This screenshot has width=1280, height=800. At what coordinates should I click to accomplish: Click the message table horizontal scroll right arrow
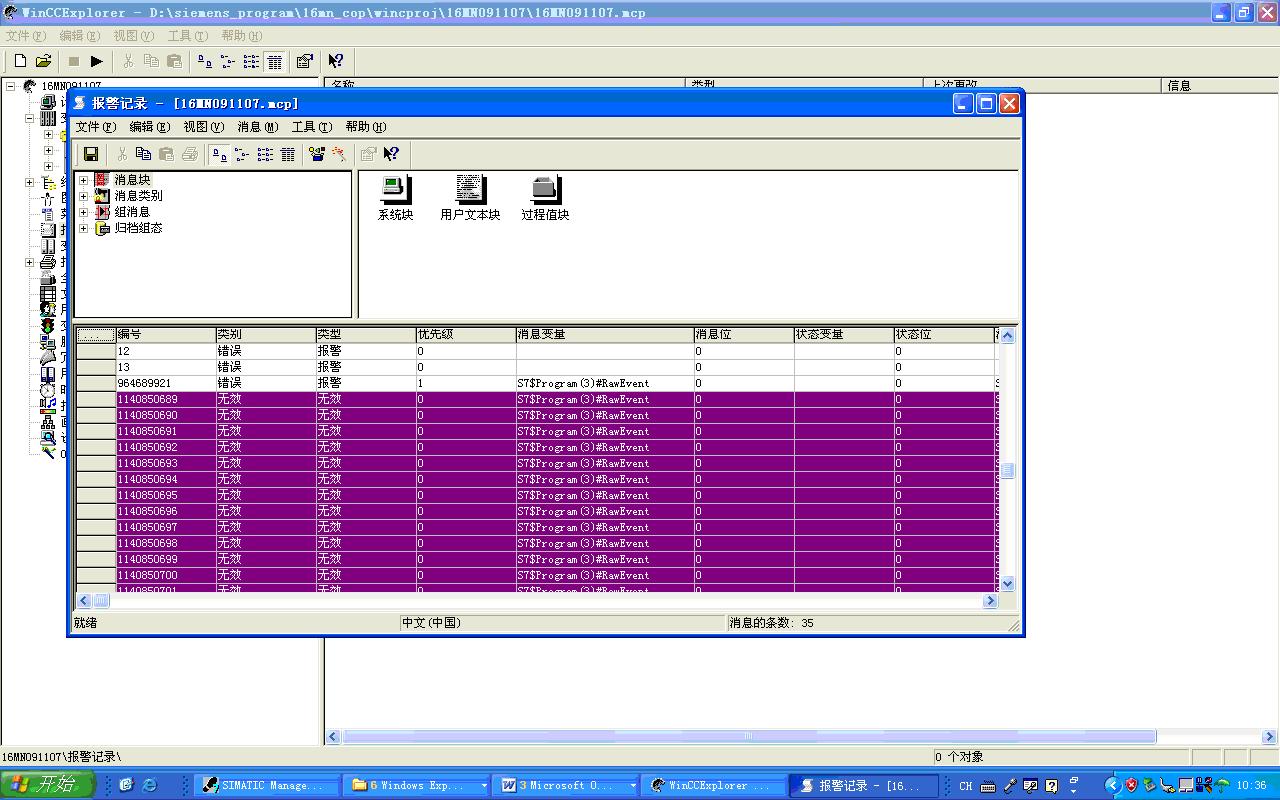[x=990, y=601]
